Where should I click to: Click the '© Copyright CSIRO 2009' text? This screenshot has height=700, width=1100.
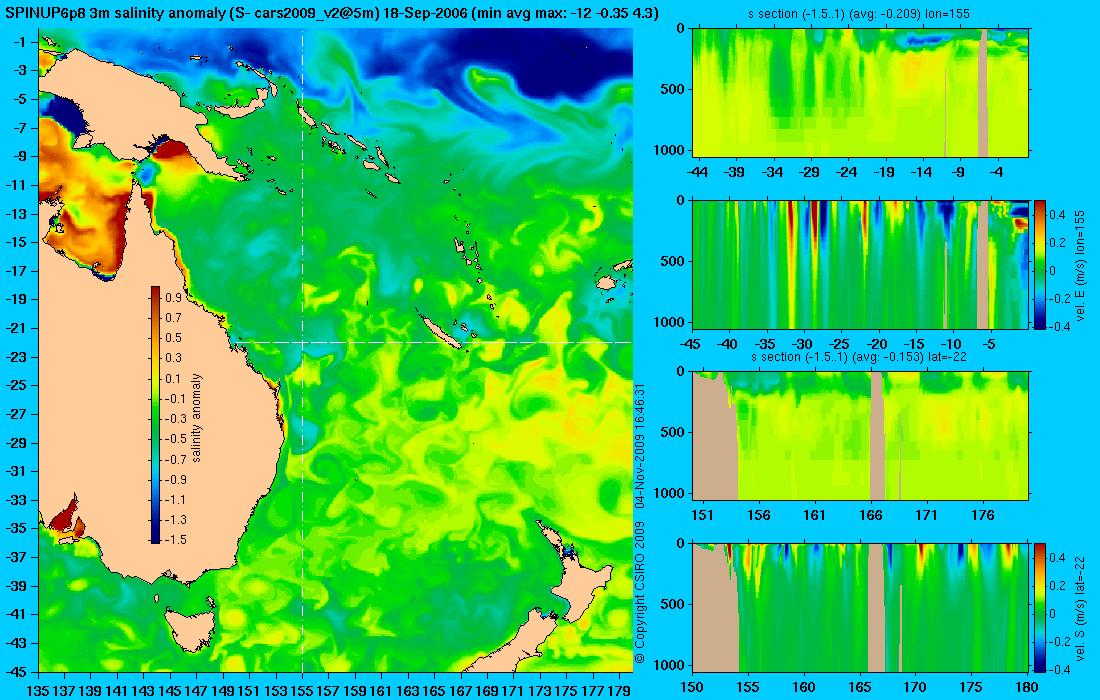639,593
